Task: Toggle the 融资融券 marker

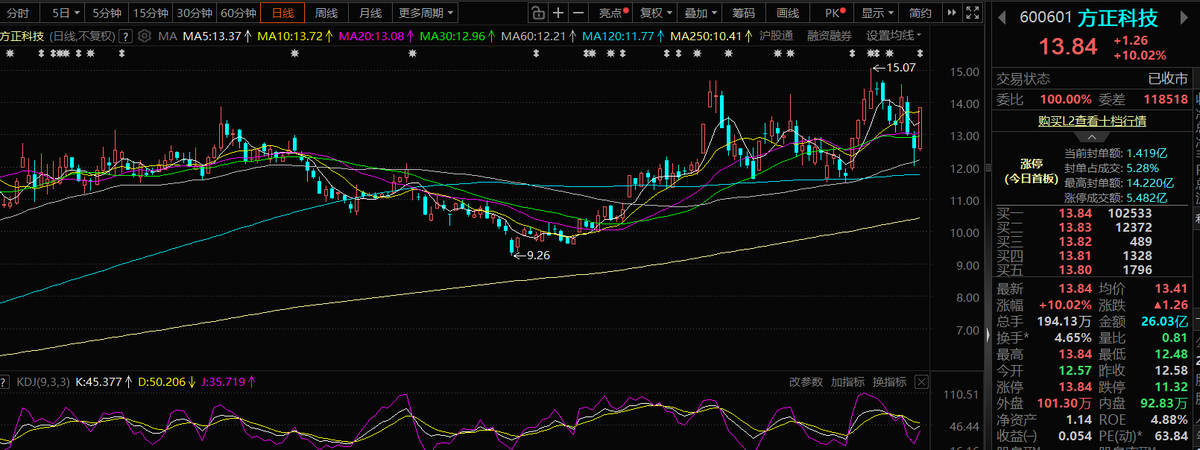Action: 829,35
